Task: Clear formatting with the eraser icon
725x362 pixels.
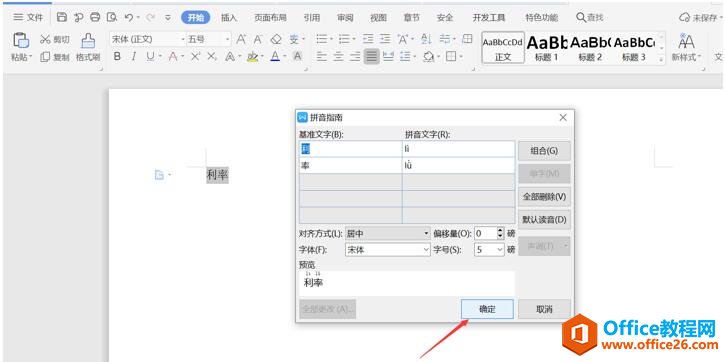Action: [x=276, y=39]
